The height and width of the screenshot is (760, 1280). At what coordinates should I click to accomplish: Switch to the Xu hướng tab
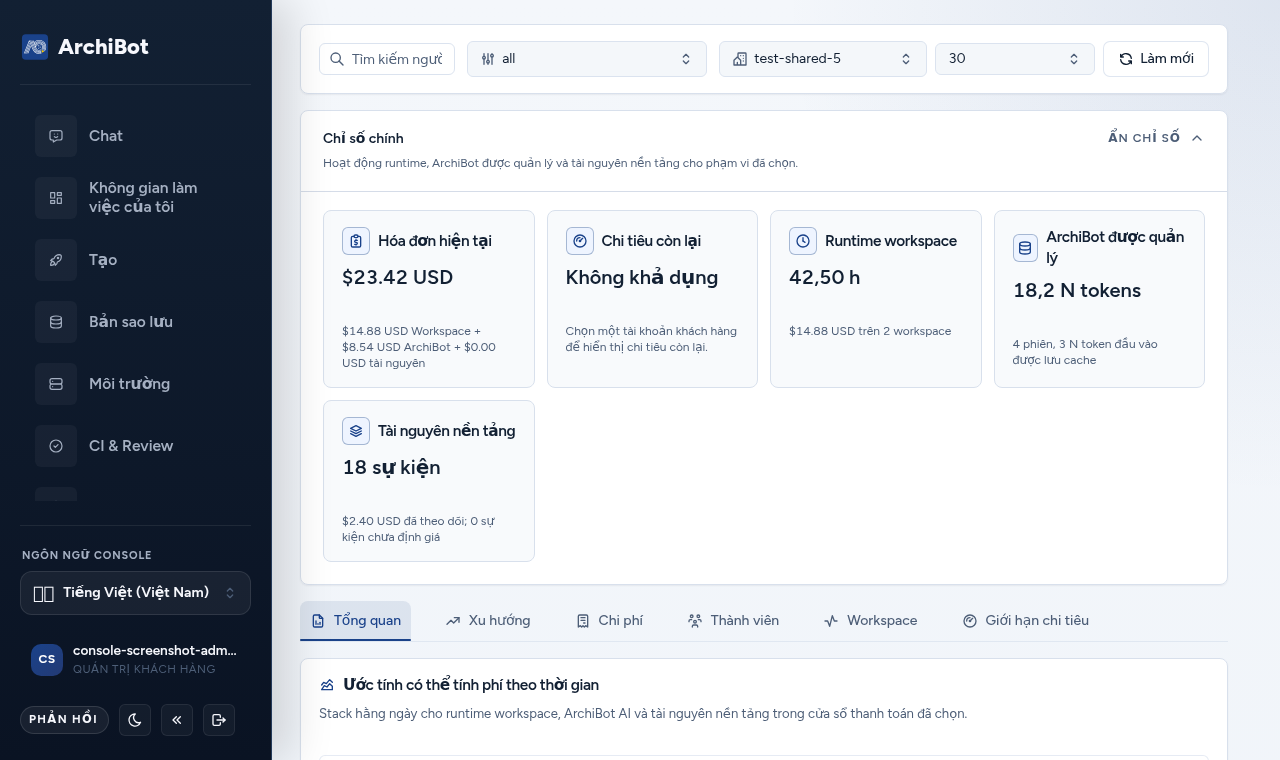pyautogui.click(x=488, y=621)
